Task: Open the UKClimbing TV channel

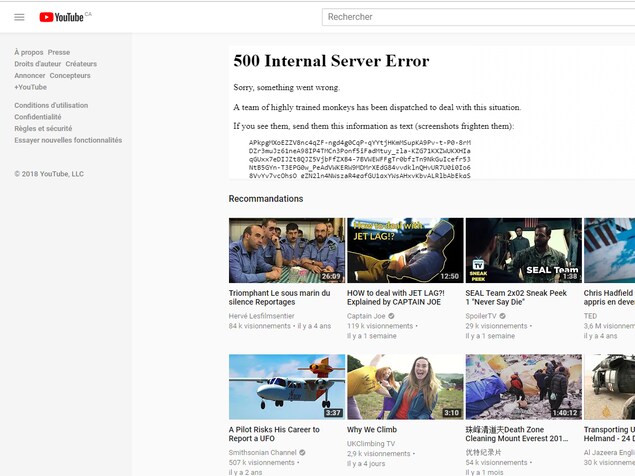Action: click(371, 444)
